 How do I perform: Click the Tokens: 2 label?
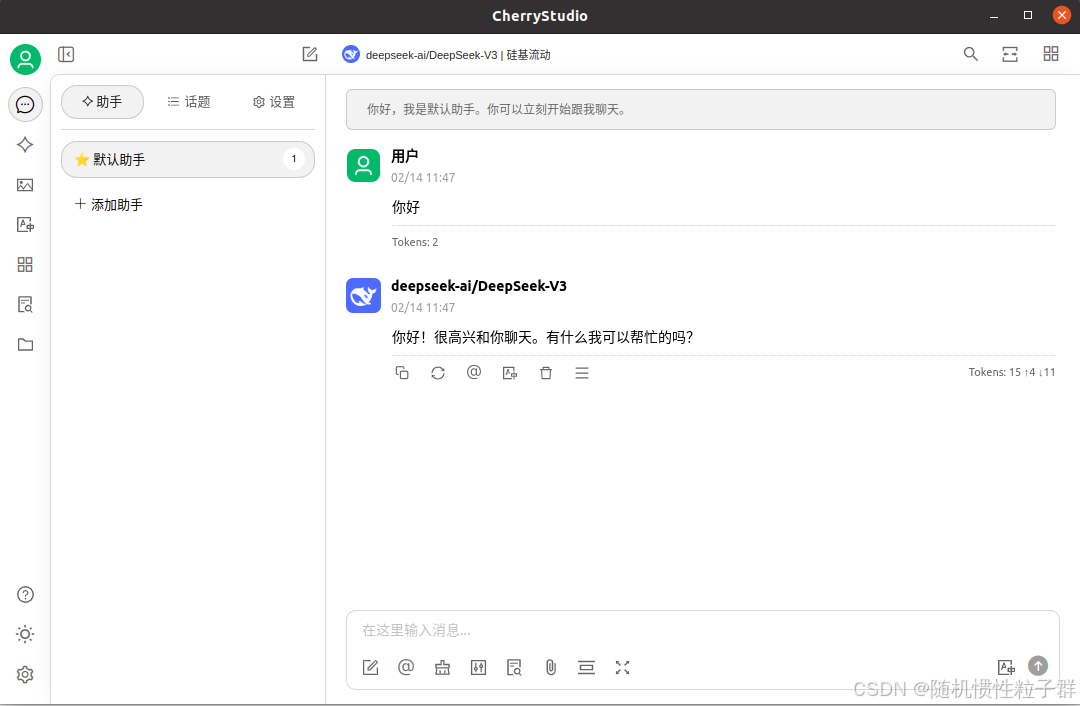point(415,242)
